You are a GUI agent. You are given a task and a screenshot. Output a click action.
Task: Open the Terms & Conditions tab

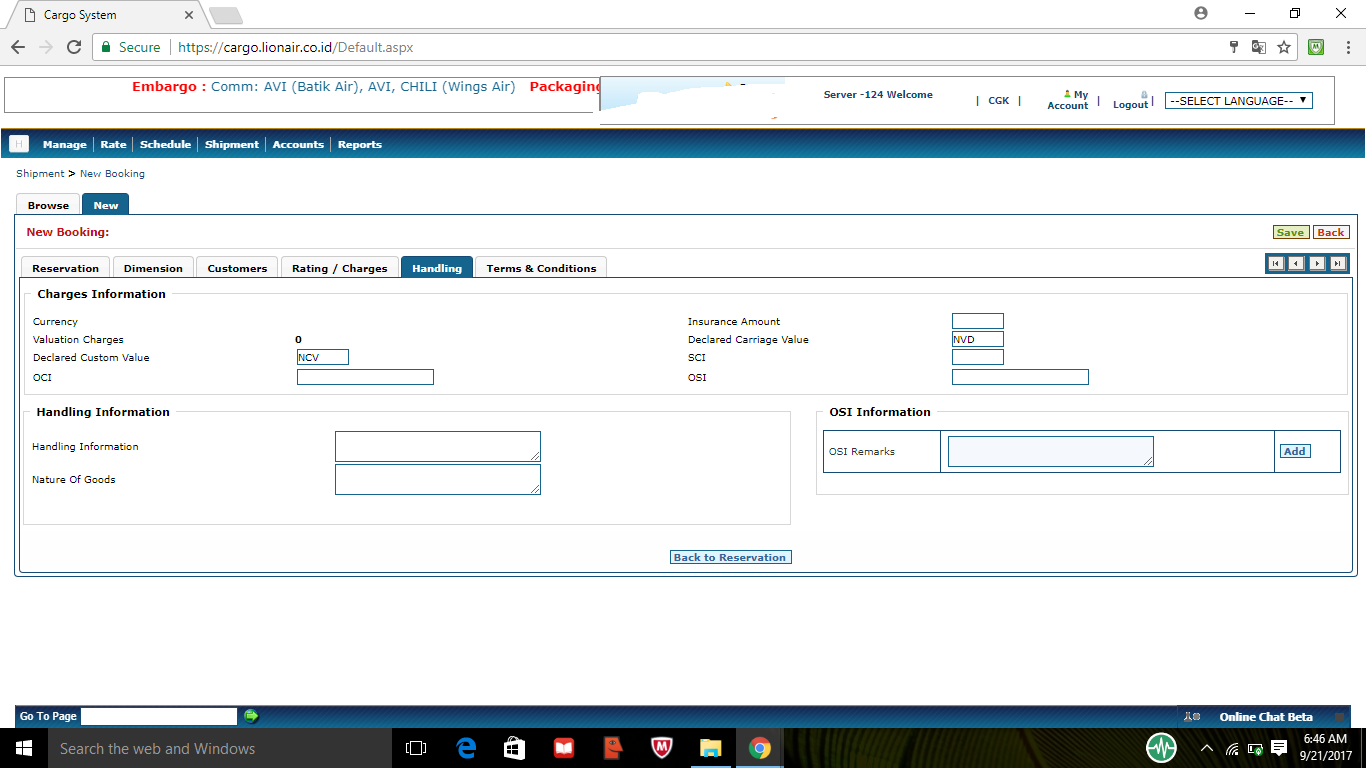click(x=540, y=267)
